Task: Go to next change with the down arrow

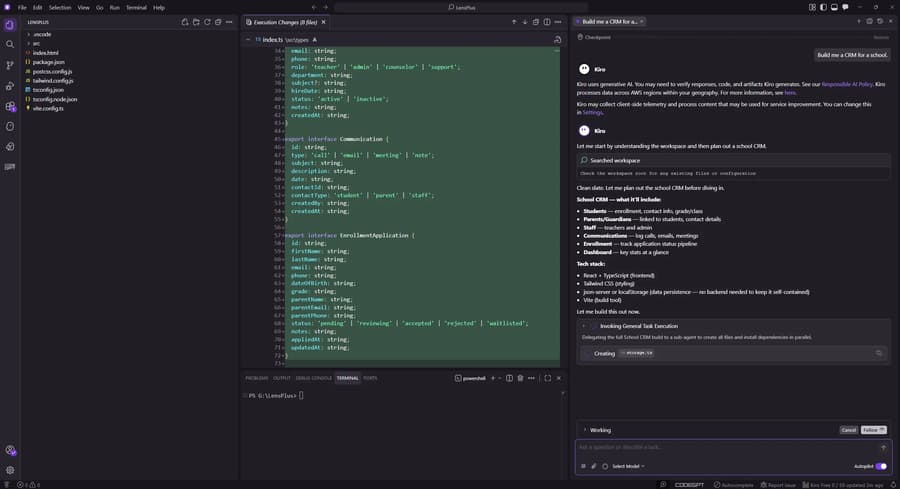Action: coord(525,22)
